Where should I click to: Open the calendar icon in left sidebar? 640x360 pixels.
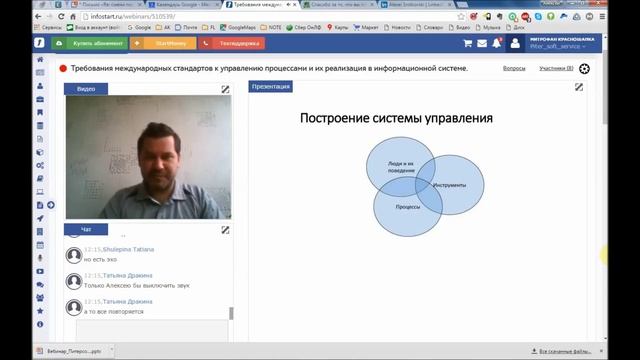[x=40, y=245]
